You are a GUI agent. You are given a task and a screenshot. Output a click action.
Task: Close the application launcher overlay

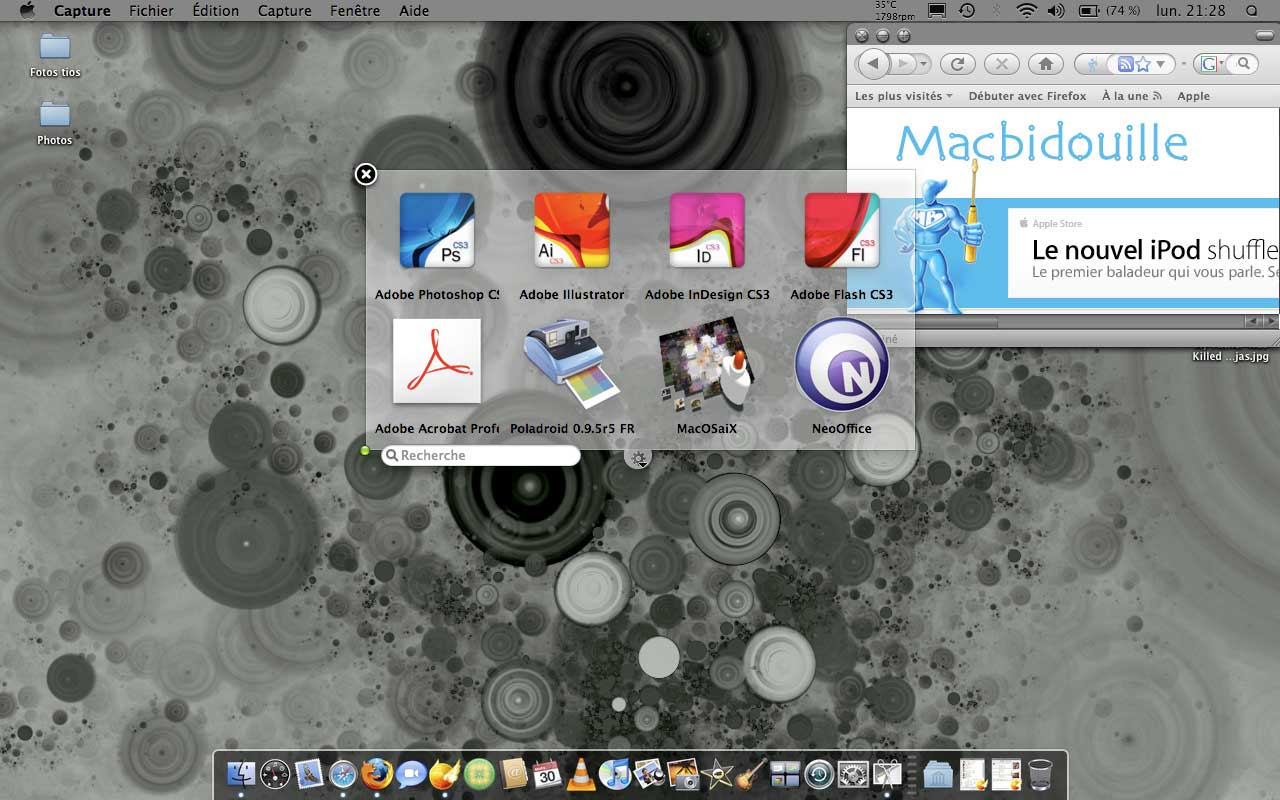click(366, 174)
